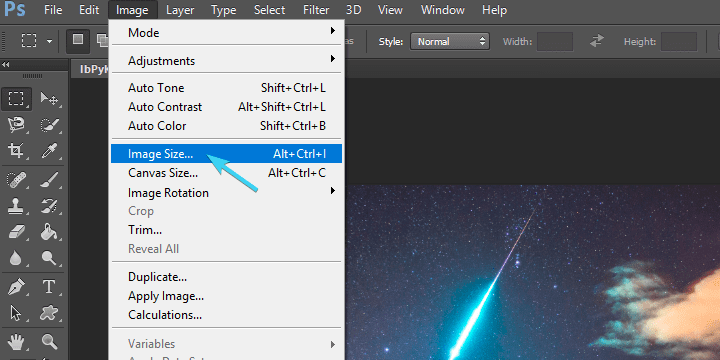Click the Image menu header
Viewport: 720px width, 360px height.
click(x=132, y=10)
